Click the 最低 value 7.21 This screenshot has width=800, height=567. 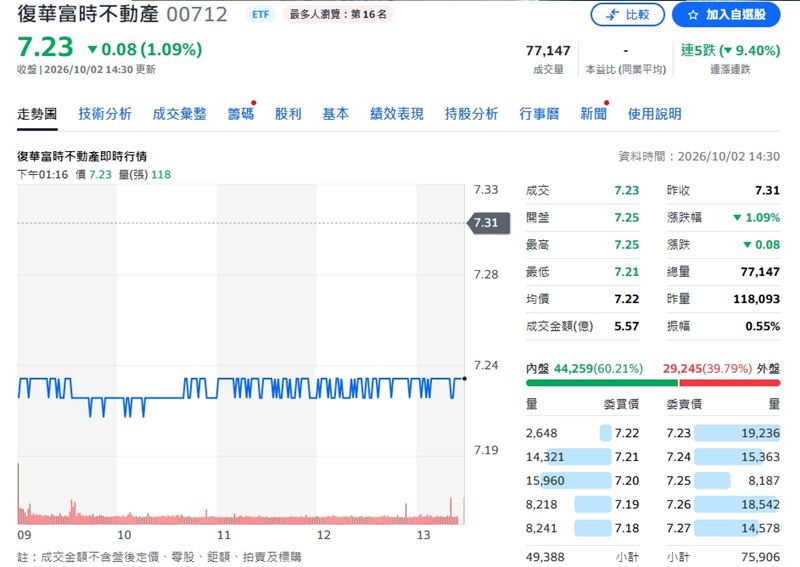coord(627,272)
